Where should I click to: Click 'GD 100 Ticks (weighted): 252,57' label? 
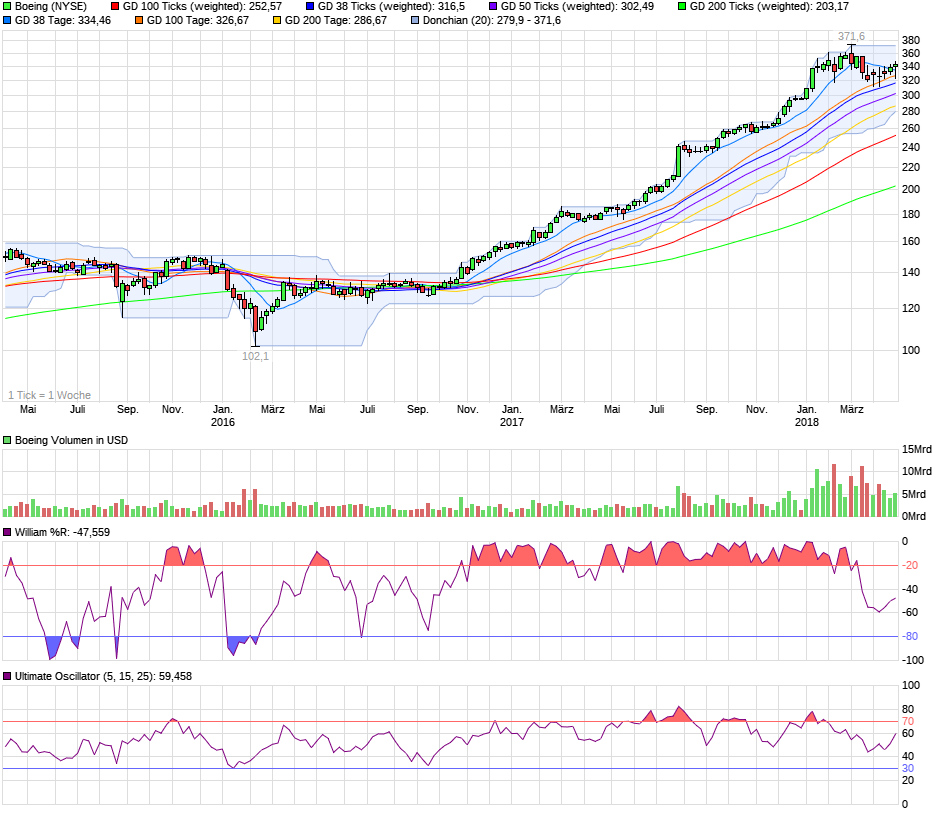pyautogui.click(x=202, y=7)
